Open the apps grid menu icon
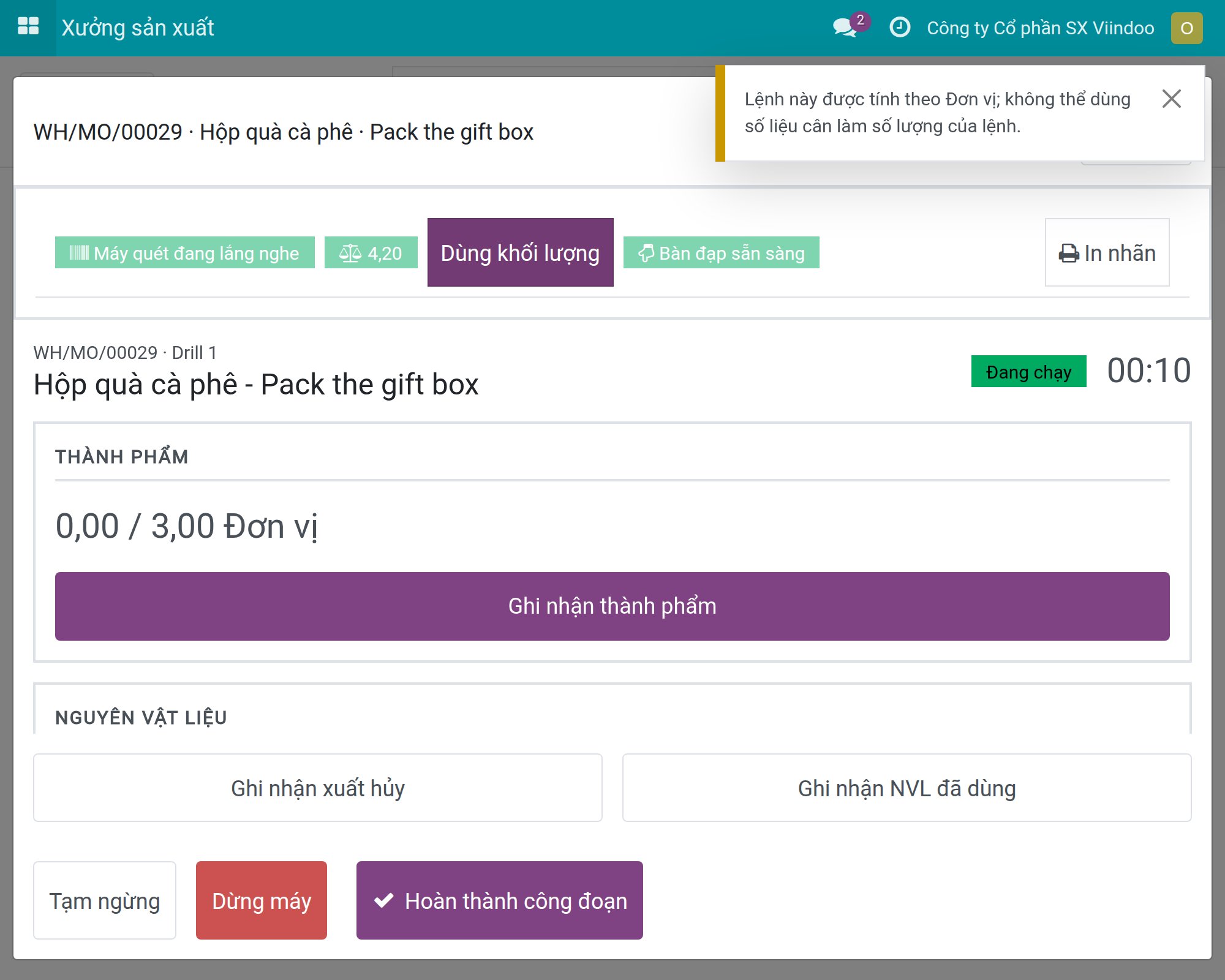Screen dimensions: 1225x980 point(28,27)
